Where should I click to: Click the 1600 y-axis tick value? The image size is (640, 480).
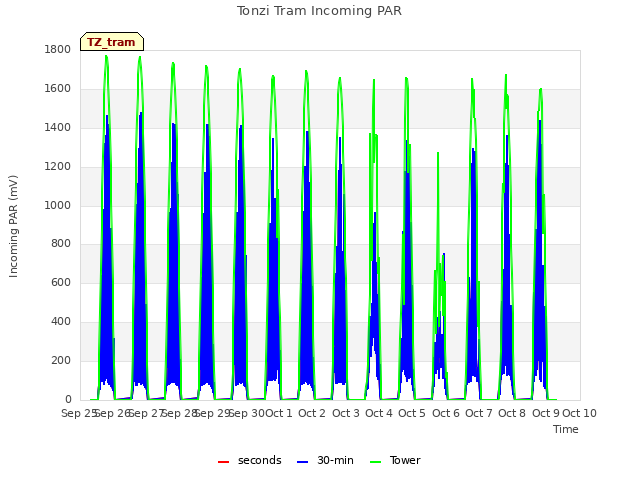58,89
